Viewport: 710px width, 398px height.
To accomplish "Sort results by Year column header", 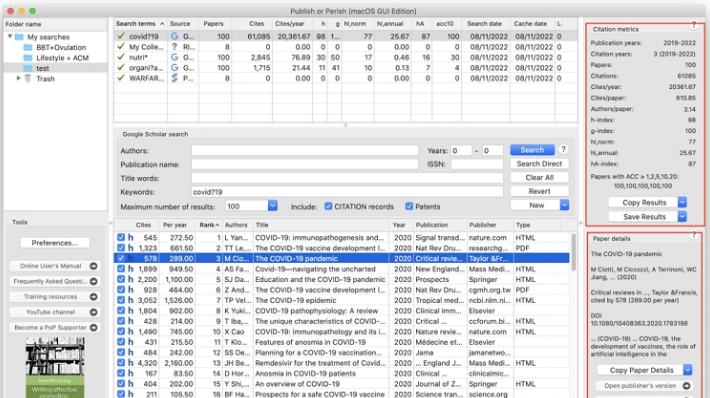I will [399, 225].
